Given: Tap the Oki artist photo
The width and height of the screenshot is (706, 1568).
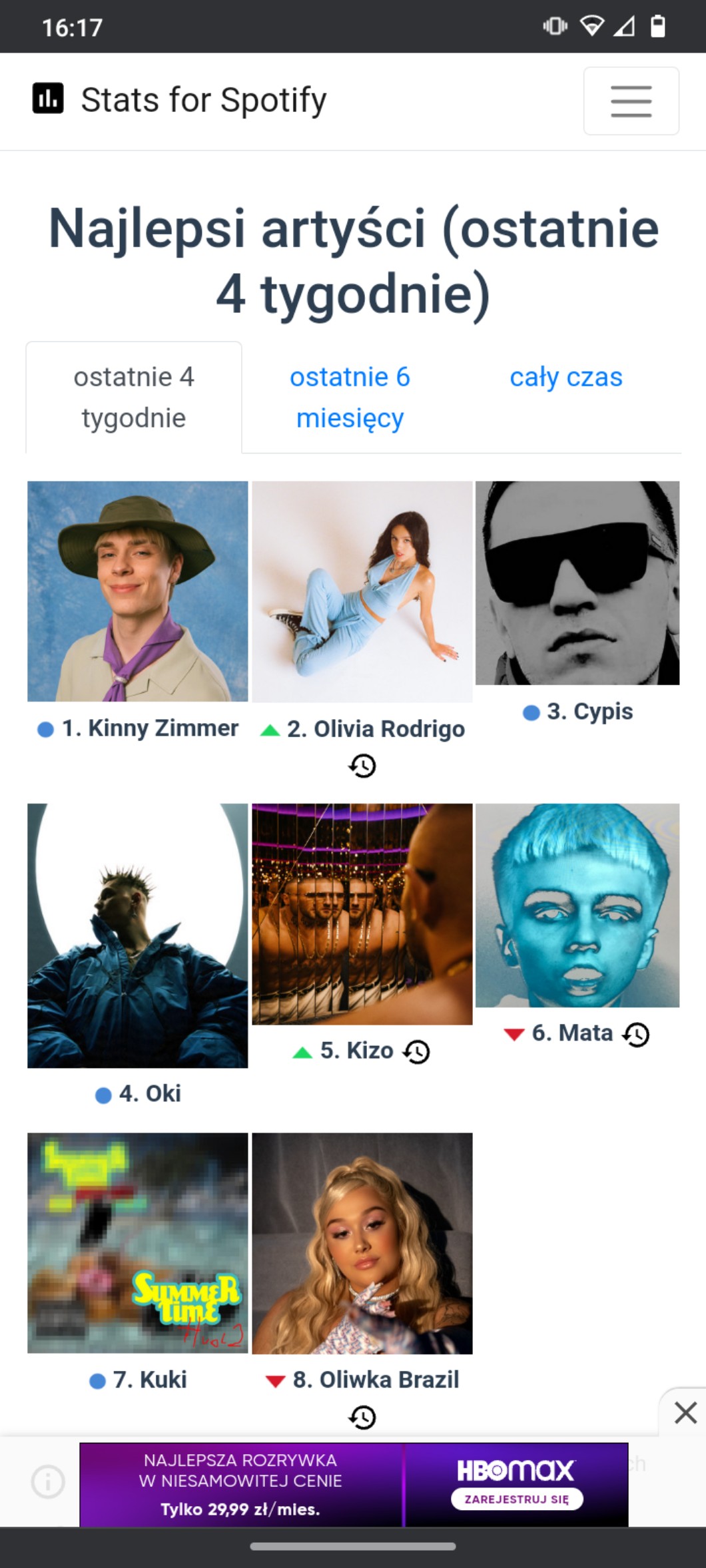Looking at the screenshot, I should [x=138, y=935].
